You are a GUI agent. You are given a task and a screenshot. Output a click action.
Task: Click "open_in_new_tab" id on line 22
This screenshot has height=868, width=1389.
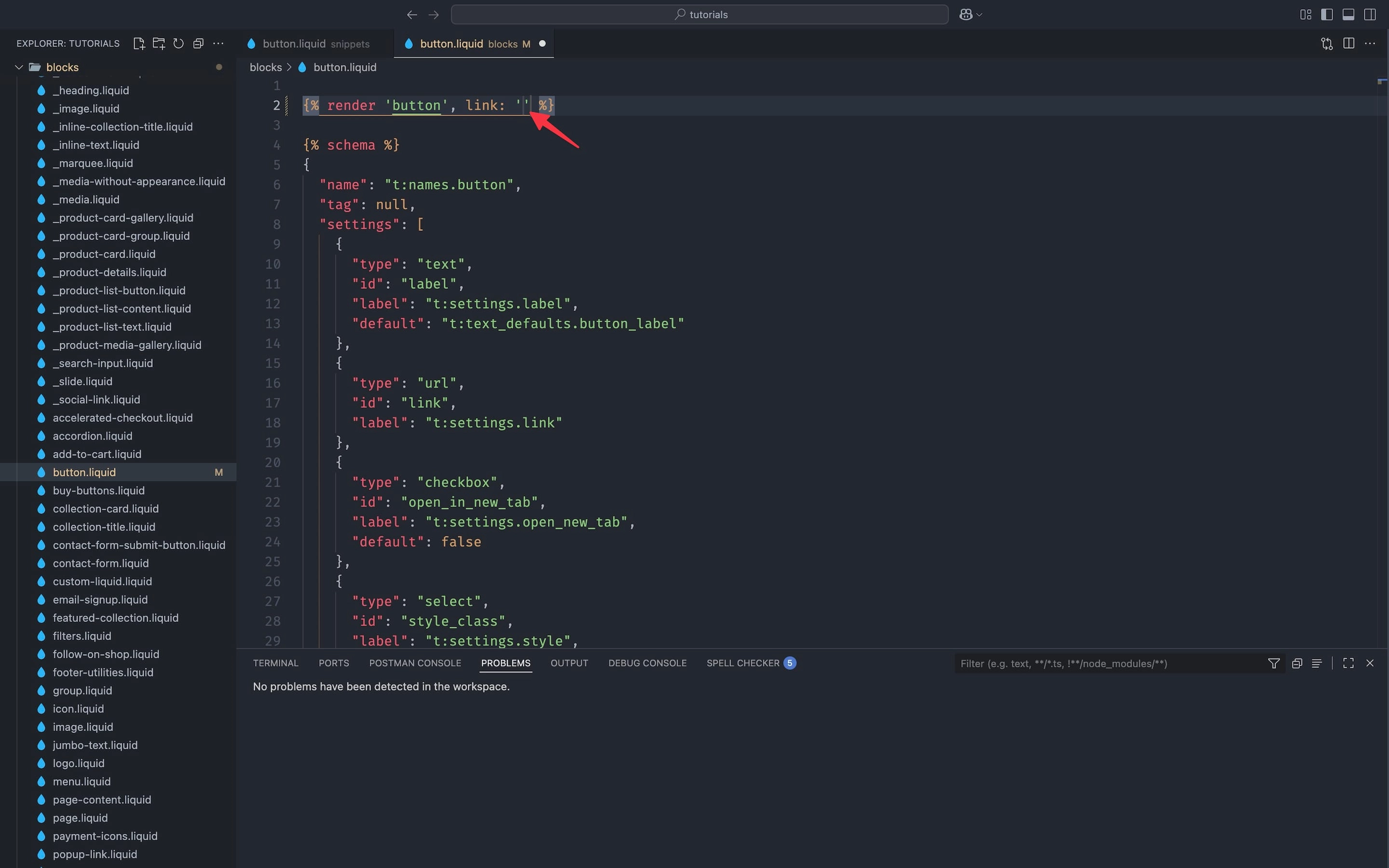tap(469, 502)
